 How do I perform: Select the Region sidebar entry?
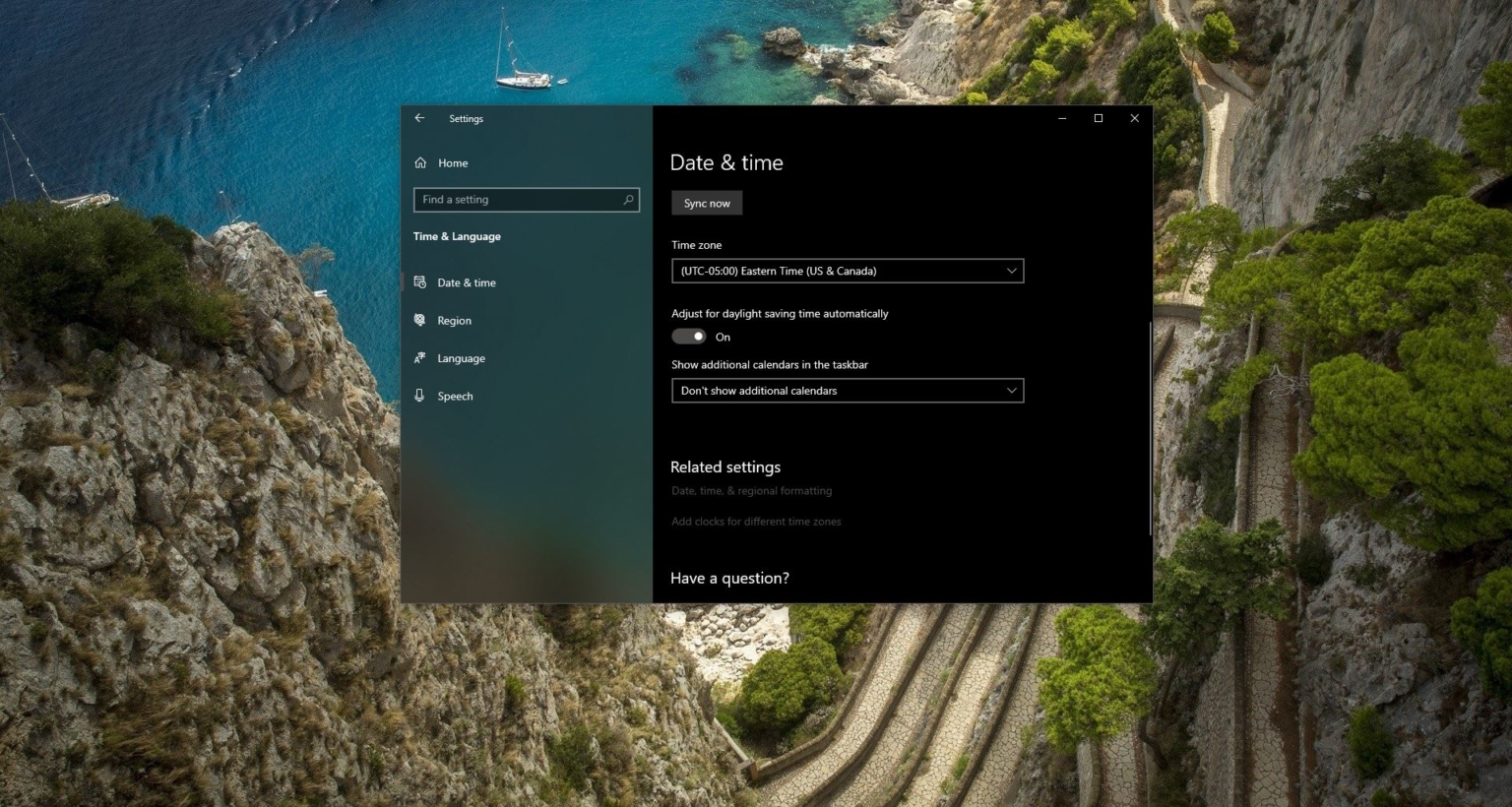tap(454, 320)
